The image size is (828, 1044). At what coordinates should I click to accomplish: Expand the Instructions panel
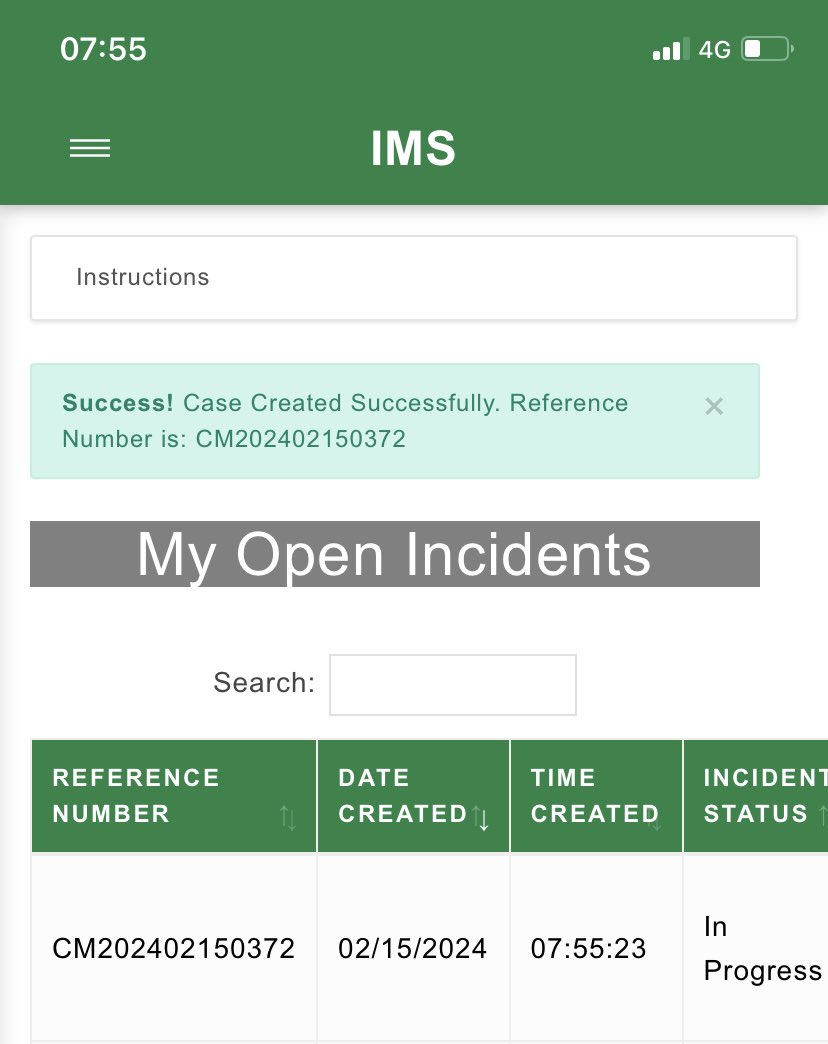pos(413,278)
